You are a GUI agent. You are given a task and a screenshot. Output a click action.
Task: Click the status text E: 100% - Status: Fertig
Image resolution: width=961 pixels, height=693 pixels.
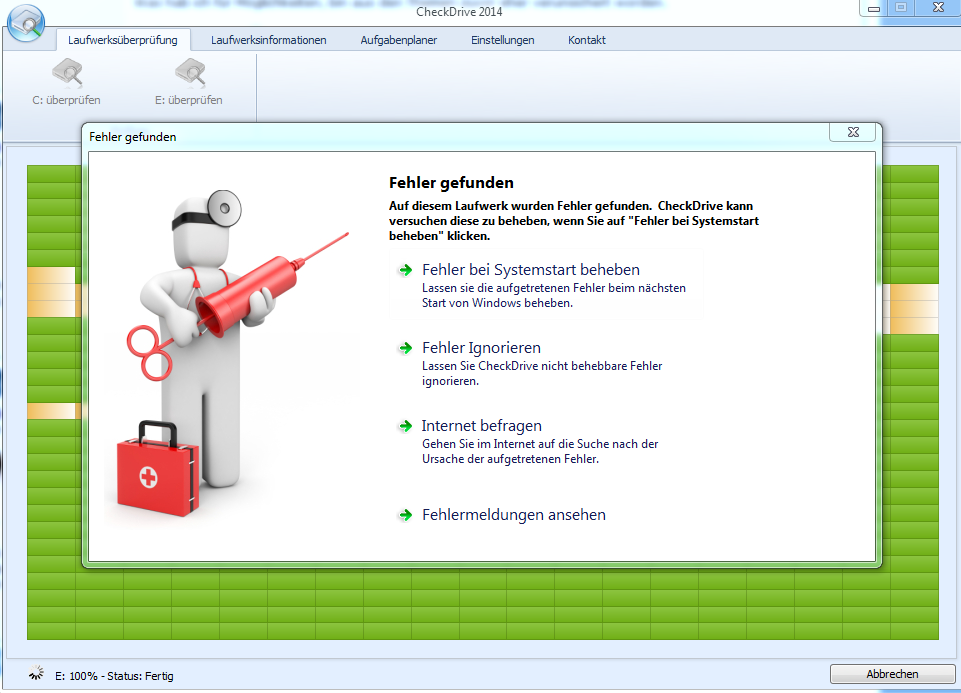point(114,676)
